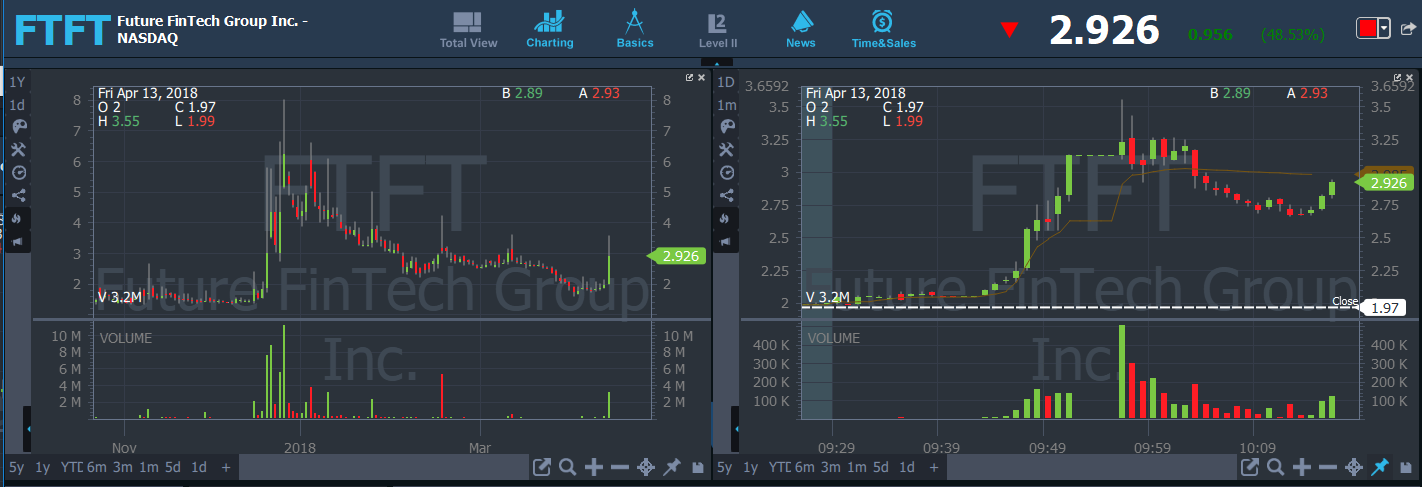Detach left chart using top-right popout icon
The image size is (1422, 487).
tap(689, 77)
